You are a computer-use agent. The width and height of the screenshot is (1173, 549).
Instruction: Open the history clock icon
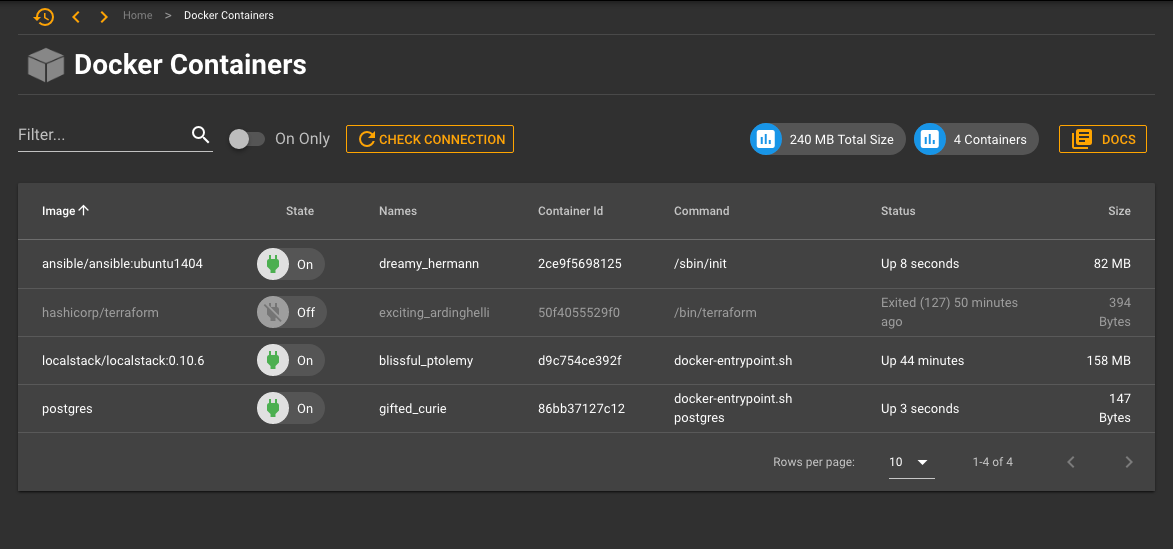coord(44,16)
